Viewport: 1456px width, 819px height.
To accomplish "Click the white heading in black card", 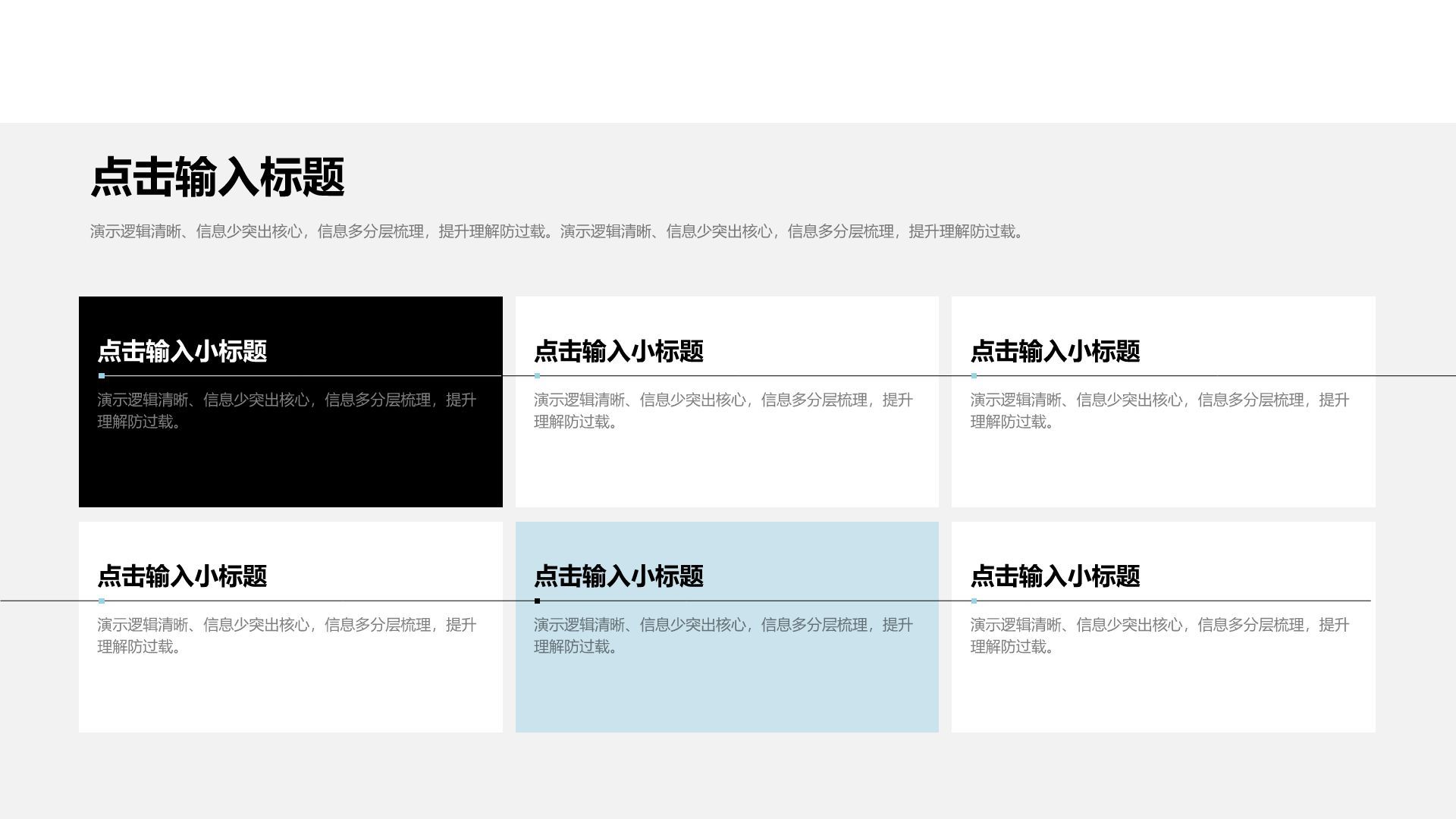I will pos(182,351).
